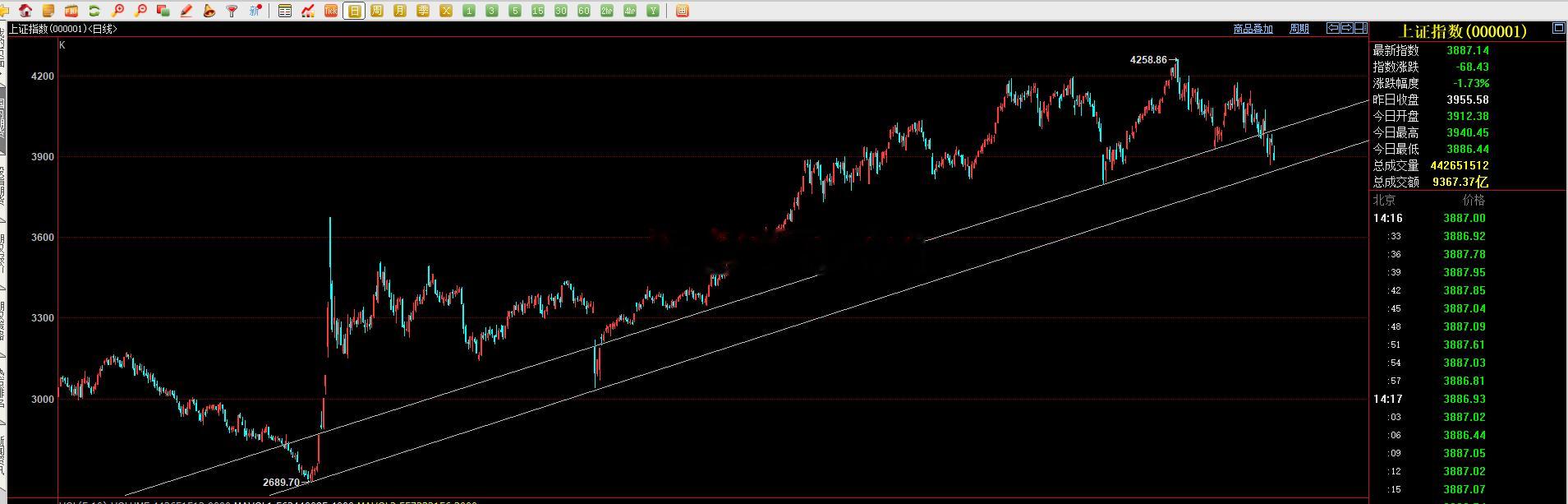The height and width of the screenshot is (504, 1568).
Task: Open the quote list table icon
Action: (x=285, y=11)
